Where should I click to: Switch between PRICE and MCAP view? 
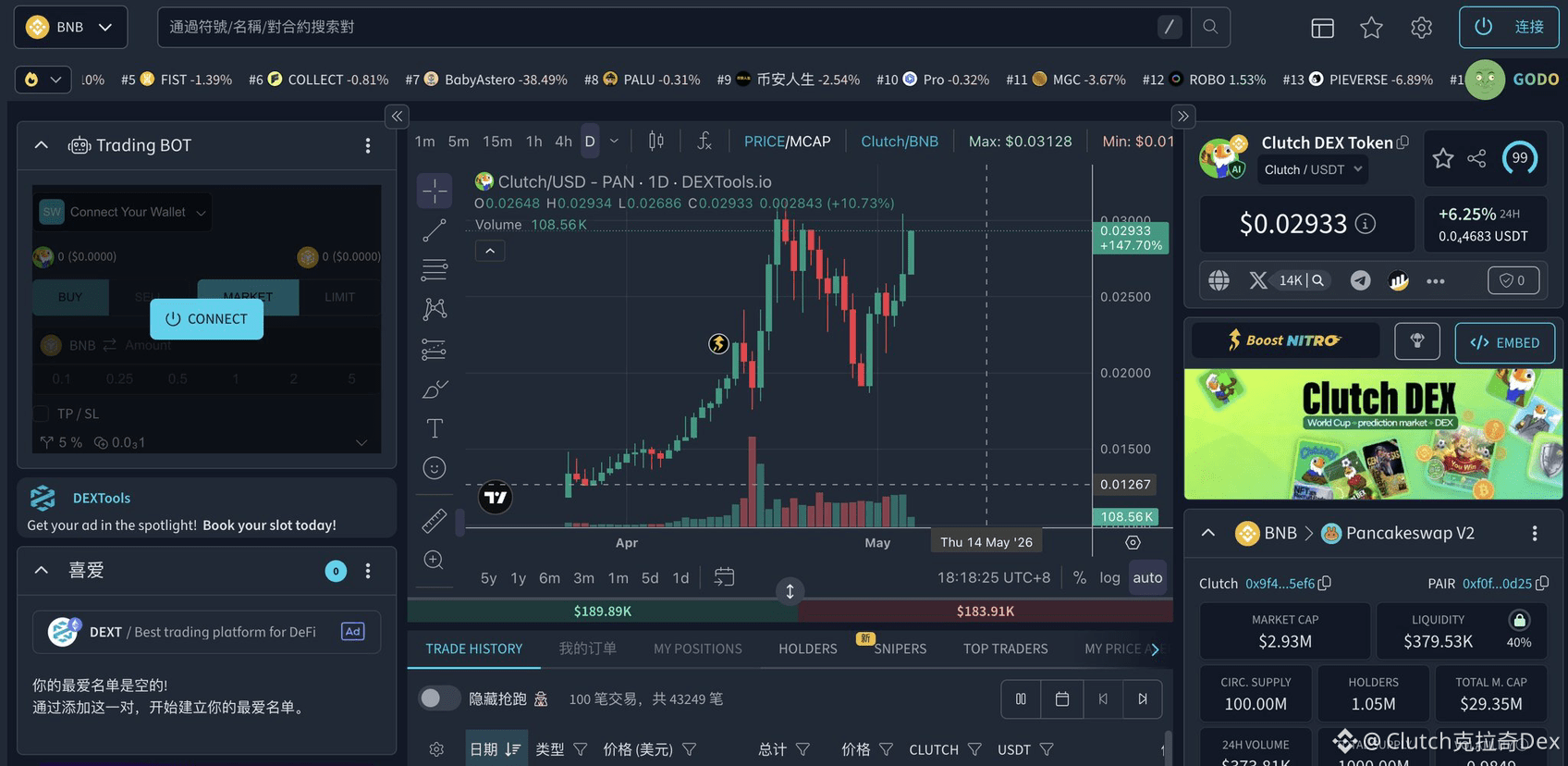pyautogui.click(x=788, y=142)
